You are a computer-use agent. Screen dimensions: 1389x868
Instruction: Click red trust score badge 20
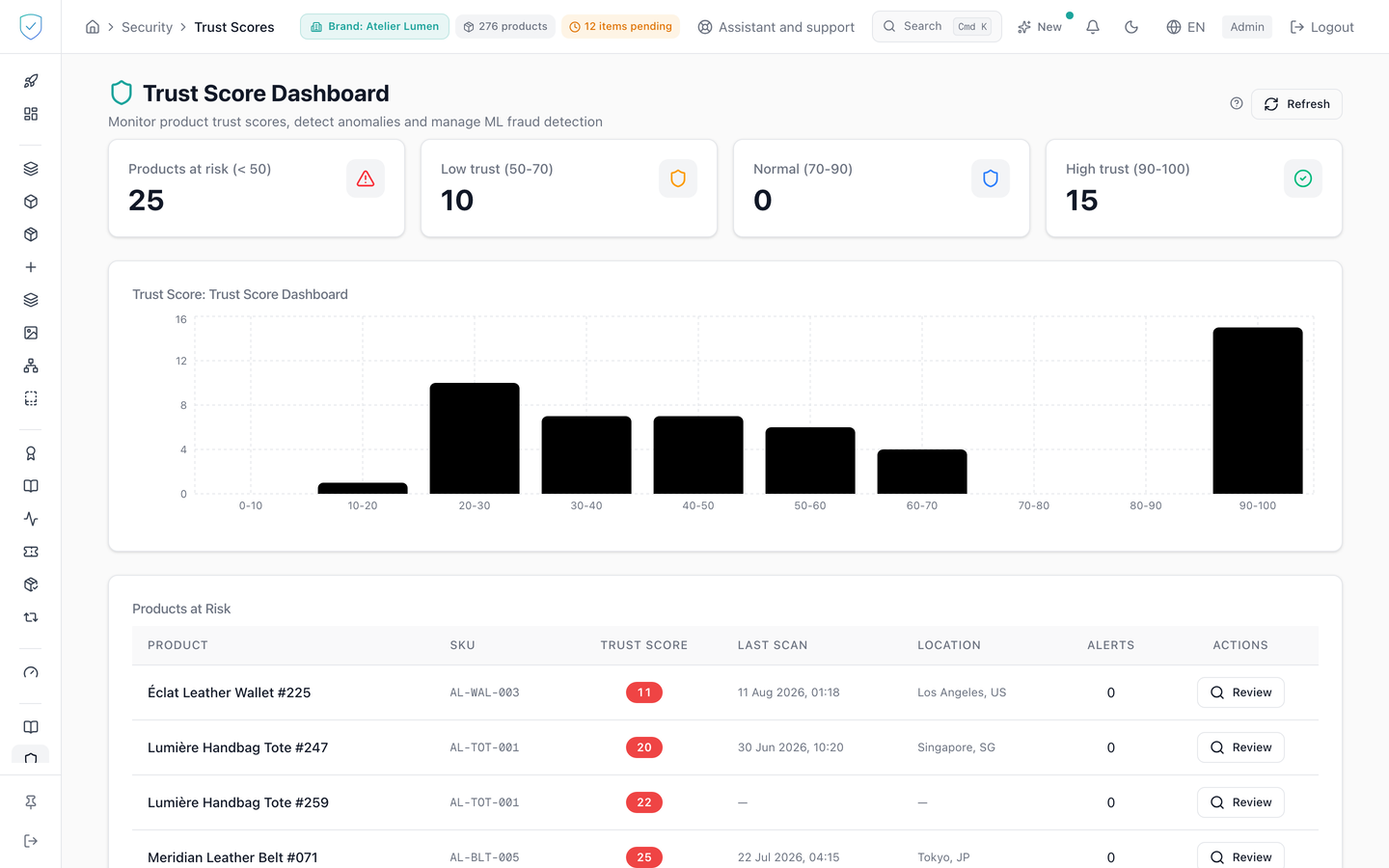[x=644, y=747]
